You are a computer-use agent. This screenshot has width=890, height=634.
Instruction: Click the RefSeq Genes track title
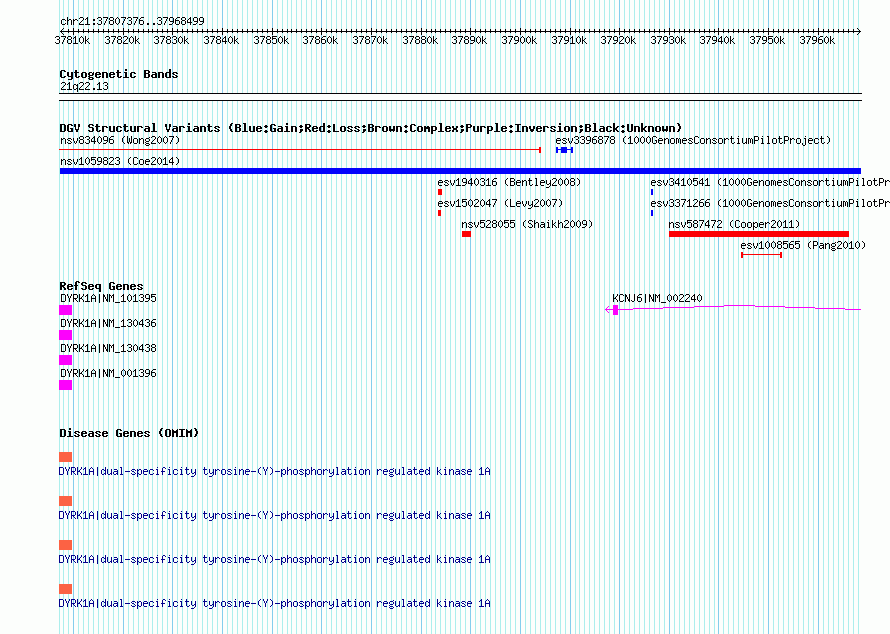pos(101,286)
